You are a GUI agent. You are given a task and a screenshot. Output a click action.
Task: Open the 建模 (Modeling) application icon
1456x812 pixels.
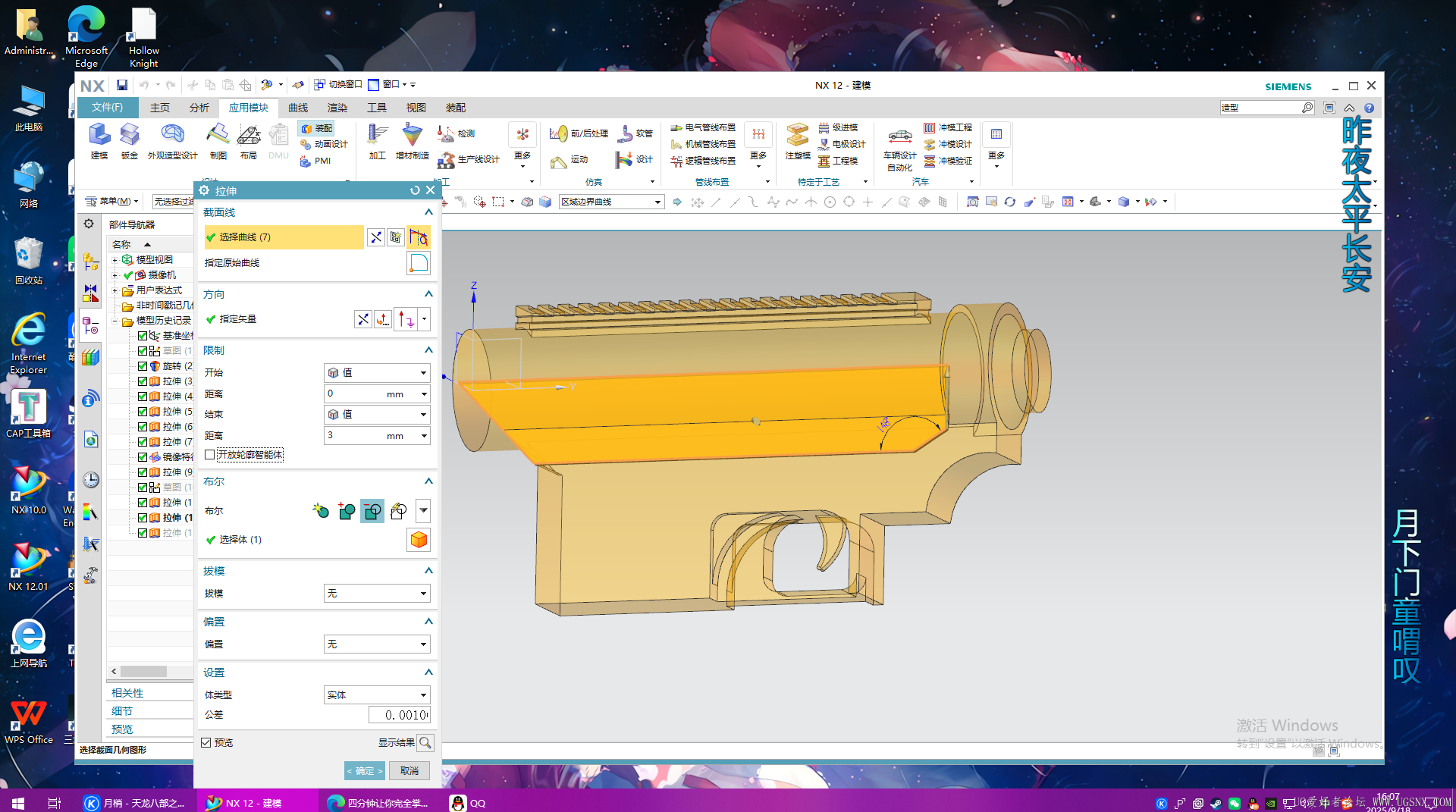click(99, 141)
